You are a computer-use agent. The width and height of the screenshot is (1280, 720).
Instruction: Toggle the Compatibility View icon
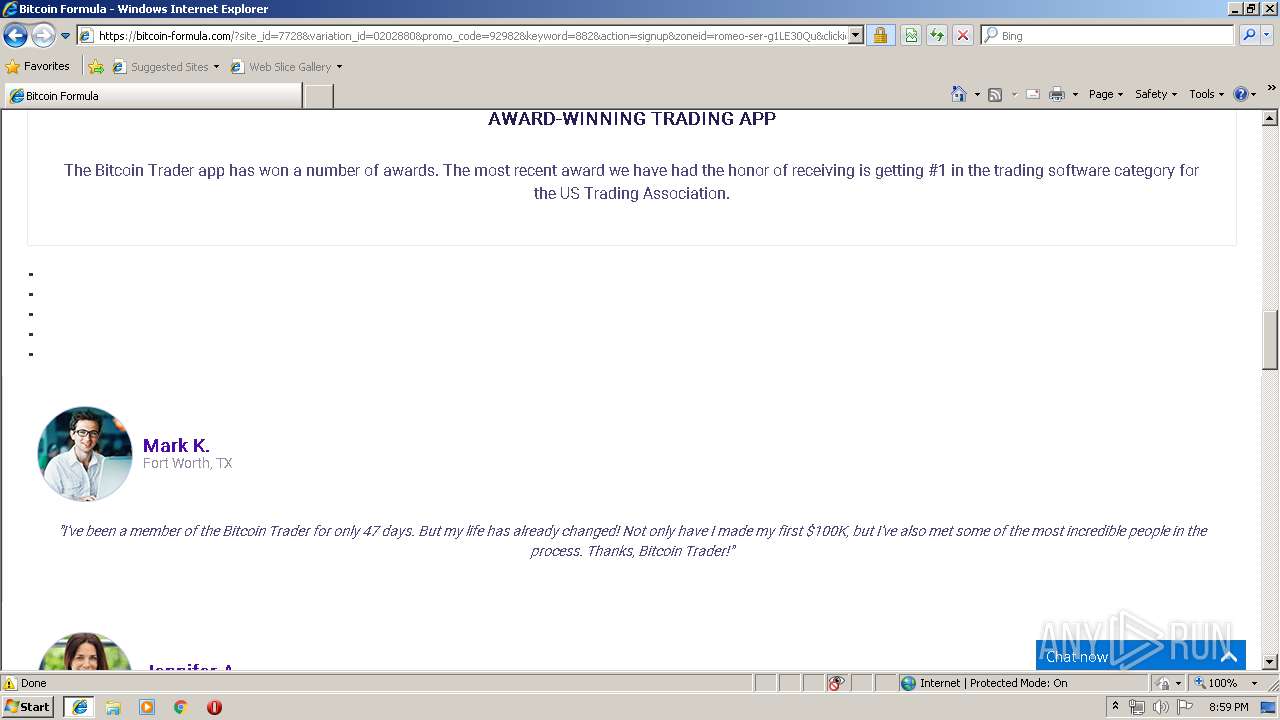point(911,36)
